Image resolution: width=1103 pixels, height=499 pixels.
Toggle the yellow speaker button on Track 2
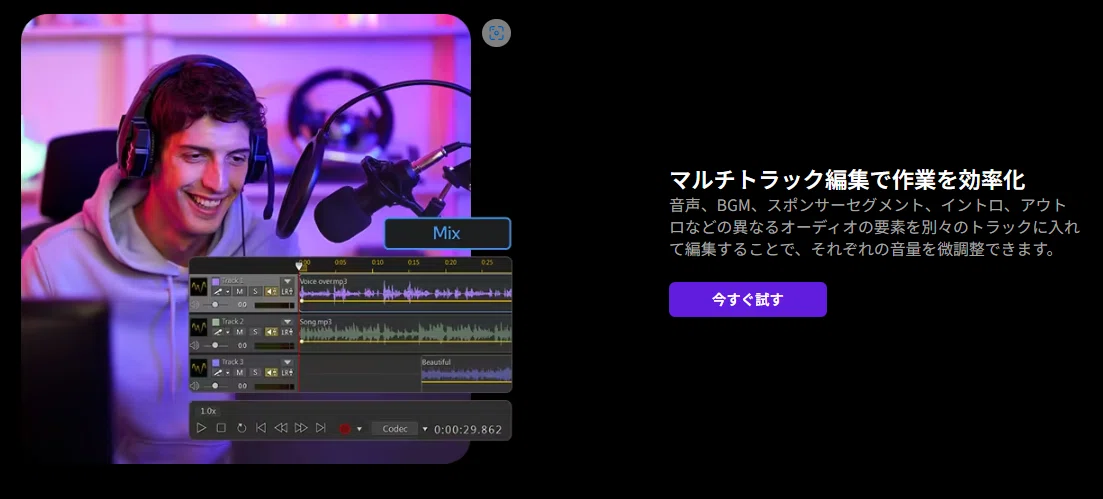point(272,331)
